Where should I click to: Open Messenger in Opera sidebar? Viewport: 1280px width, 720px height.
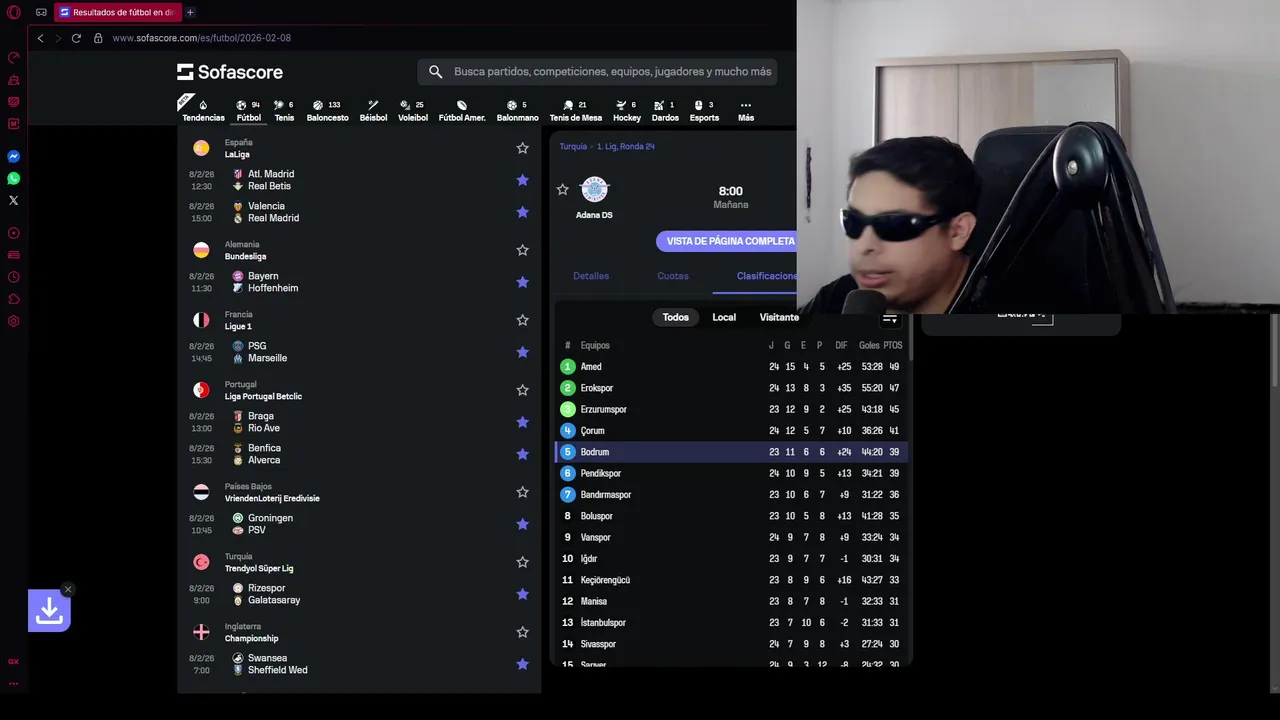click(x=13, y=156)
